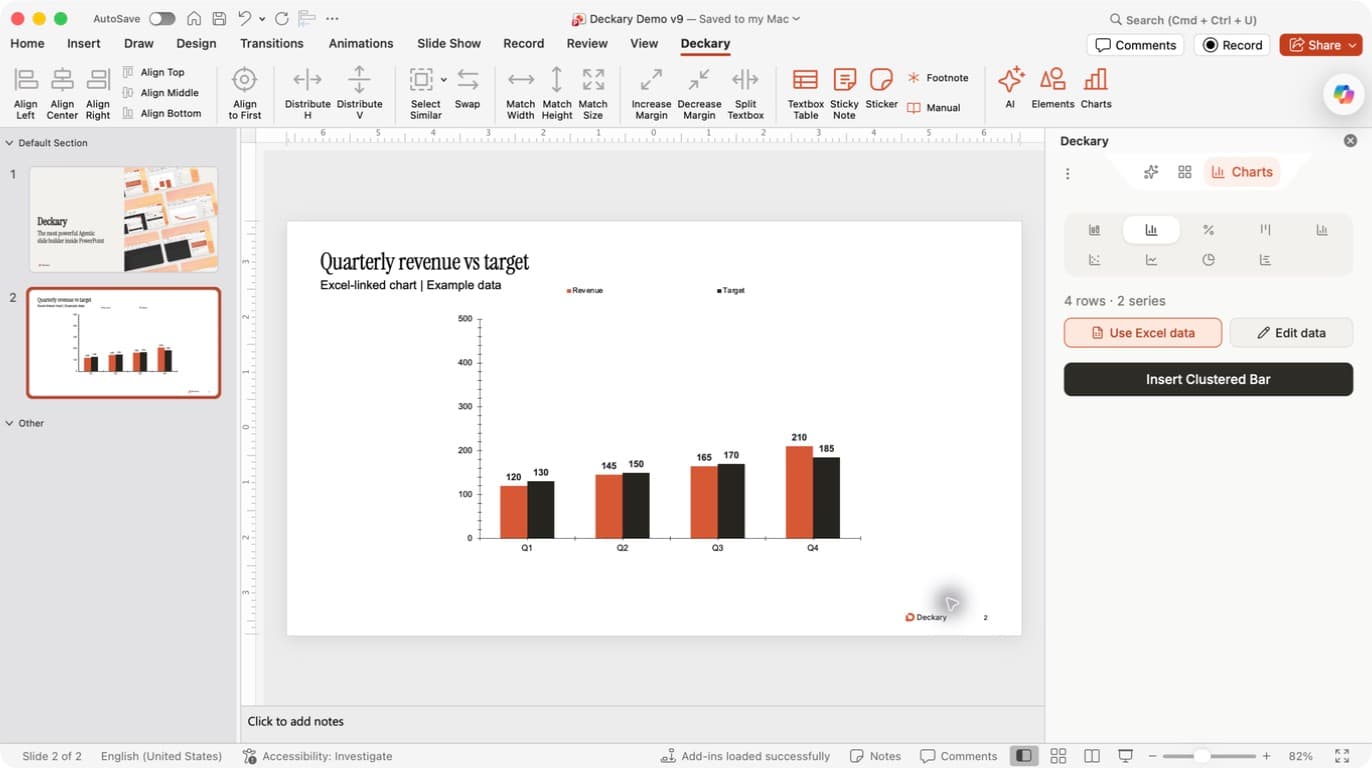The height and width of the screenshot is (768, 1372).
Task: Click Distribute V icon
Action: point(359,80)
